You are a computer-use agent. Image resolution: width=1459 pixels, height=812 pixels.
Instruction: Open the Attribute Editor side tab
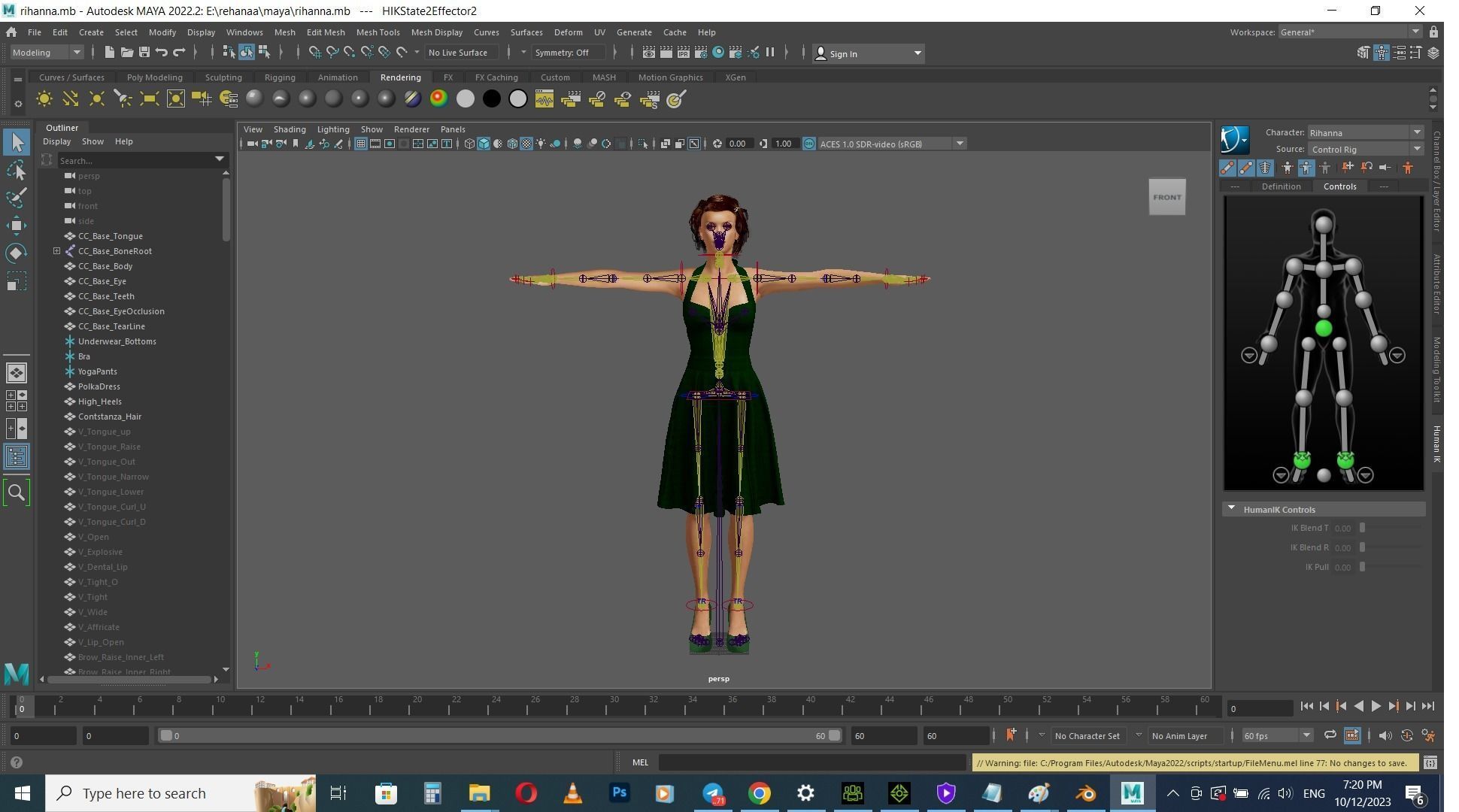1436,284
